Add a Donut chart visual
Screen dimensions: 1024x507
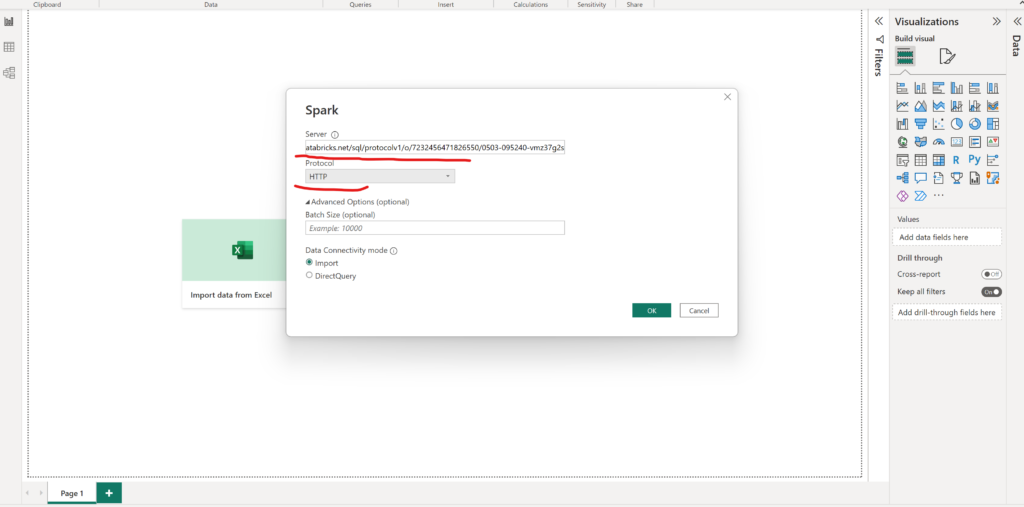pyautogui.click(x=975, y=123)
